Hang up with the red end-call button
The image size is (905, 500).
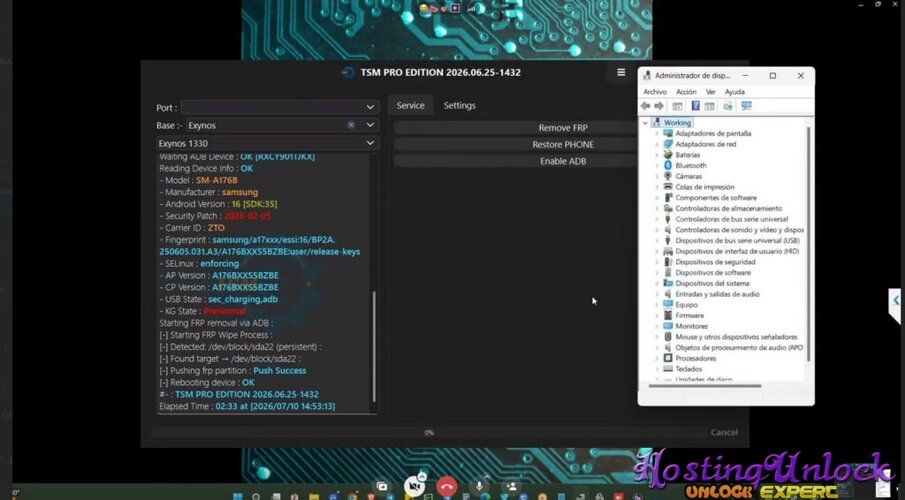pyautogui.click(x=447, y=487)
